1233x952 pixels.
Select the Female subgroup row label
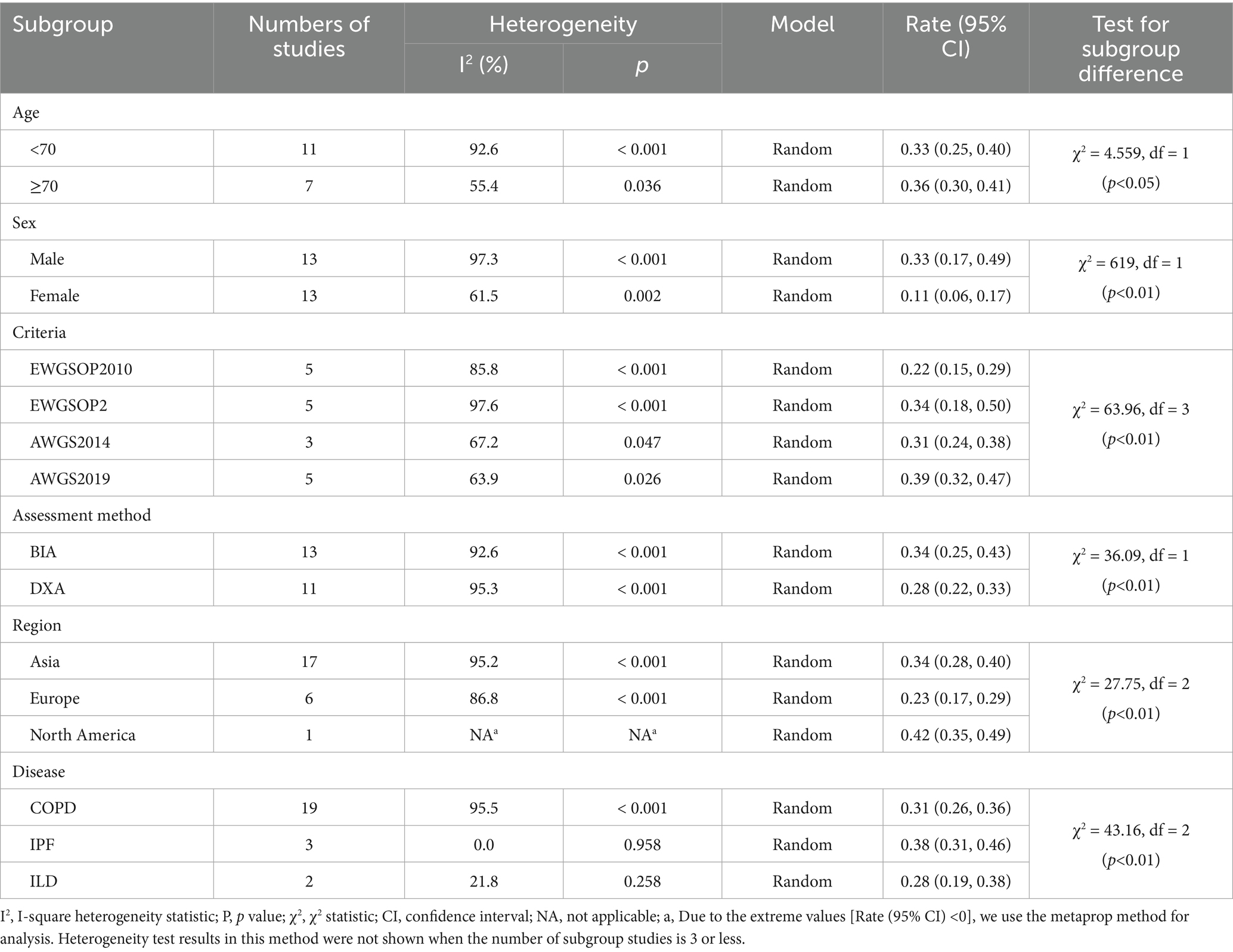[55, 296]
